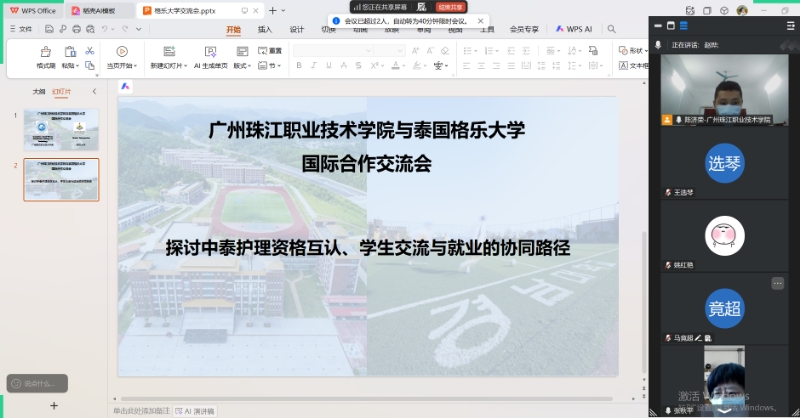
Task: Click the Print icon in quick access bar
Action: click(75, 29)
